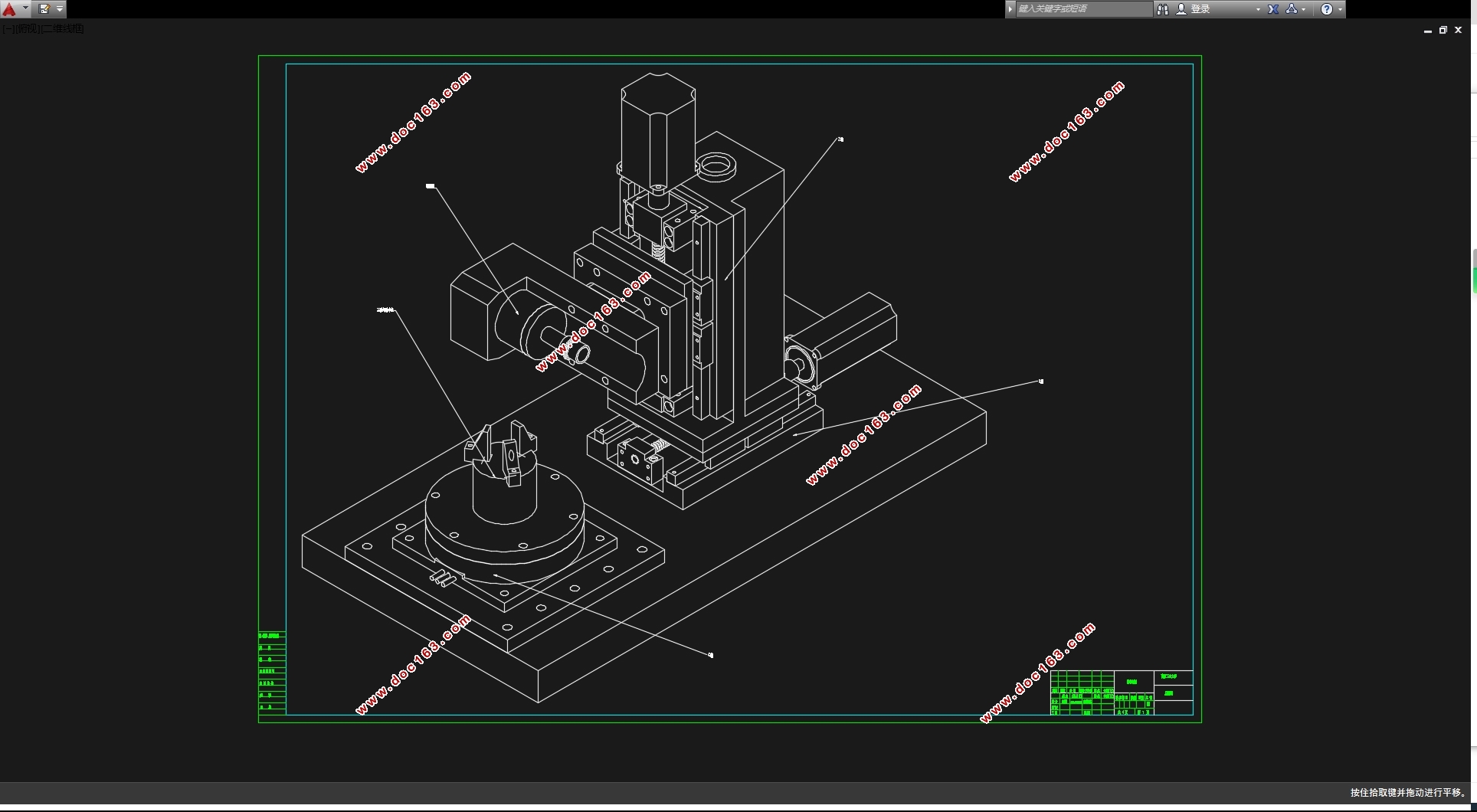Click the 登录 login text

1200,9
